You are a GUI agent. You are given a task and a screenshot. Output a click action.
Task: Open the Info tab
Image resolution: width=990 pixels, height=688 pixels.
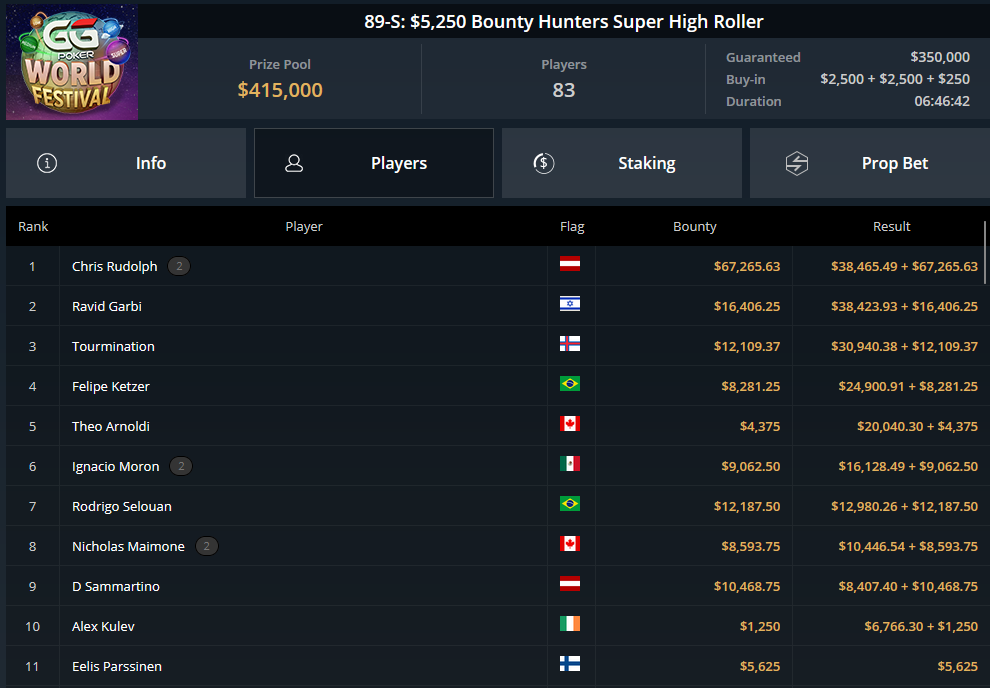coord(126,163)
